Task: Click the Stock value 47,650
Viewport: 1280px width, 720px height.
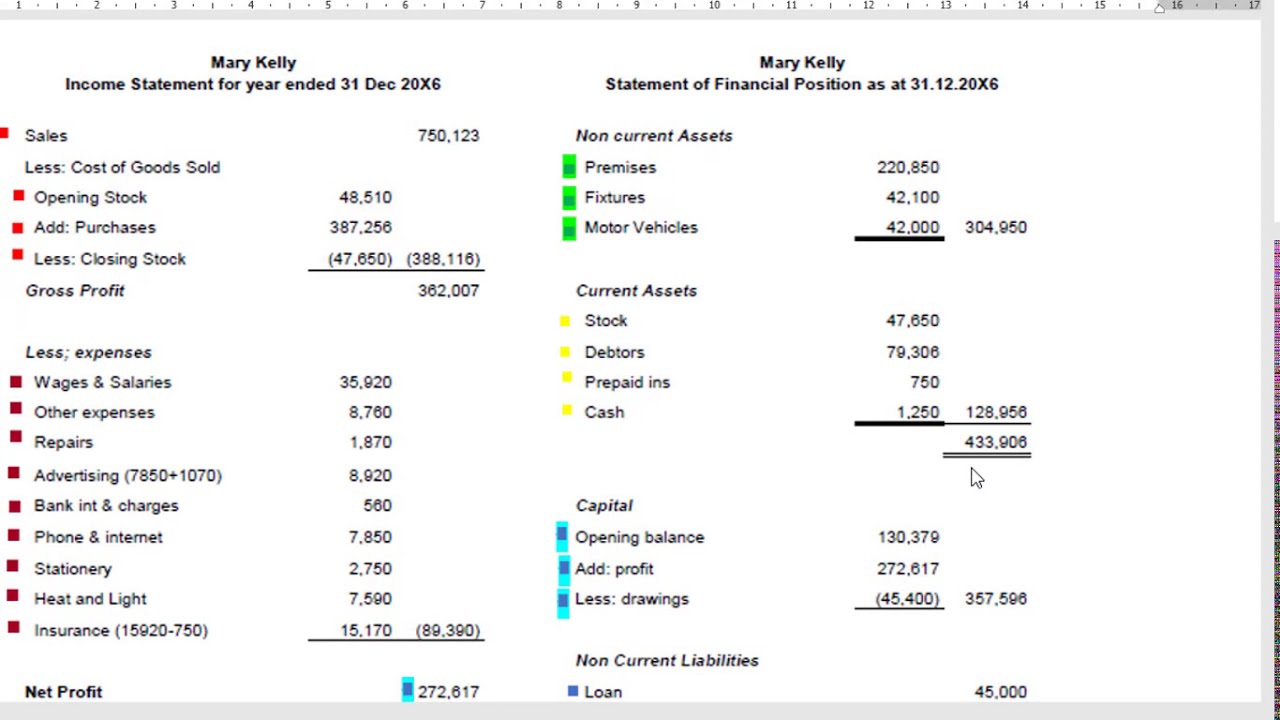Action: 912,321
